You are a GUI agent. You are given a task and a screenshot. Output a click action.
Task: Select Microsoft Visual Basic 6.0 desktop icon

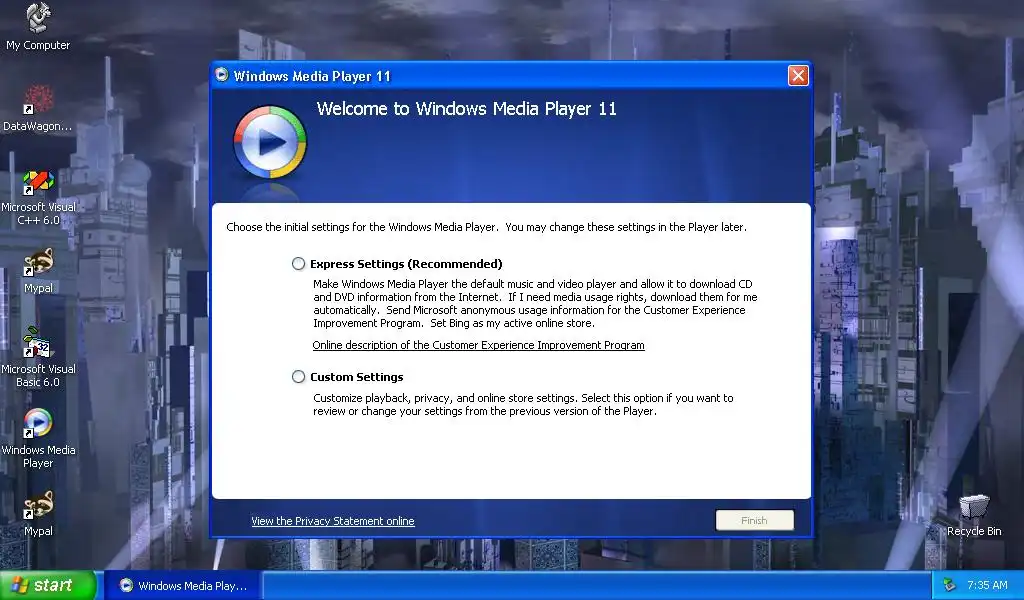(x=38, y=357)
